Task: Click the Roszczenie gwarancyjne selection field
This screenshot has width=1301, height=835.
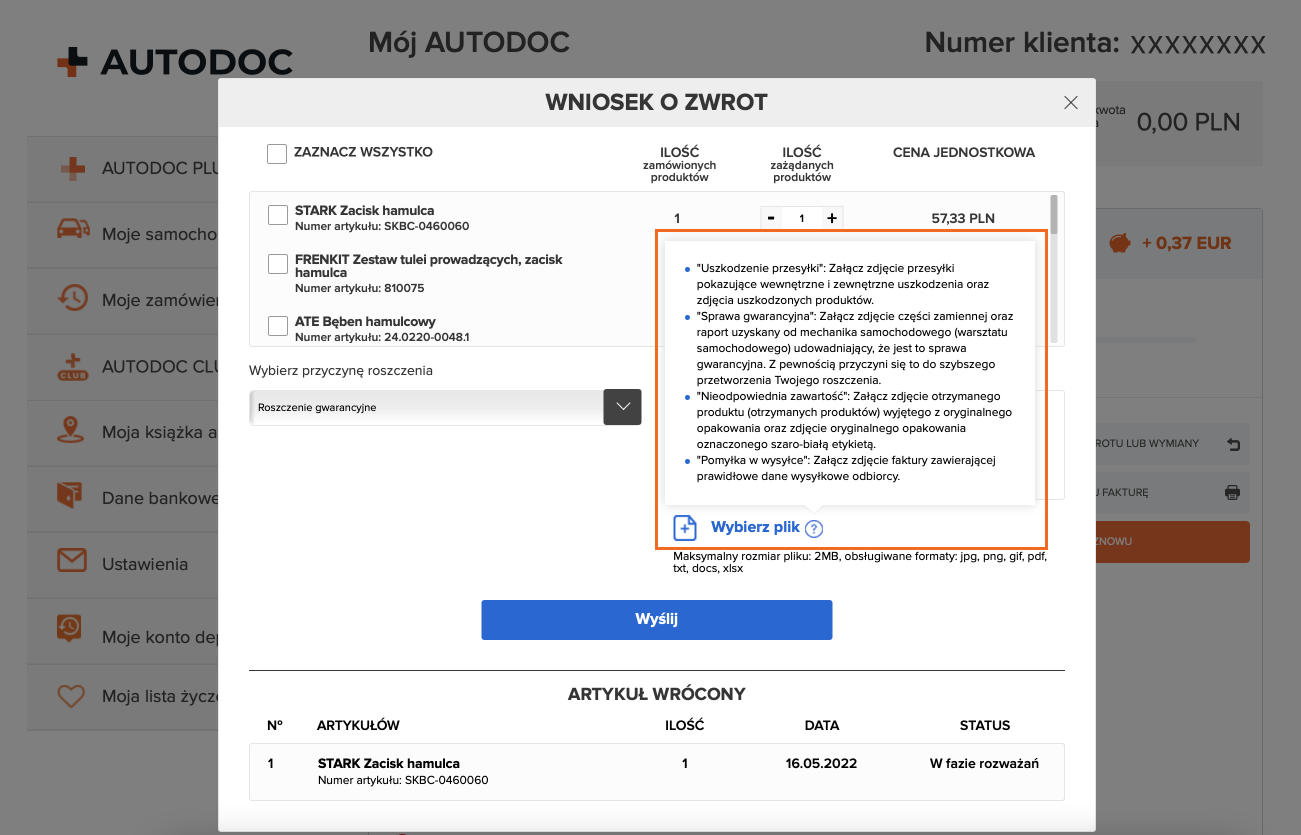Action: pyautogui.click(x=427, y=407)
